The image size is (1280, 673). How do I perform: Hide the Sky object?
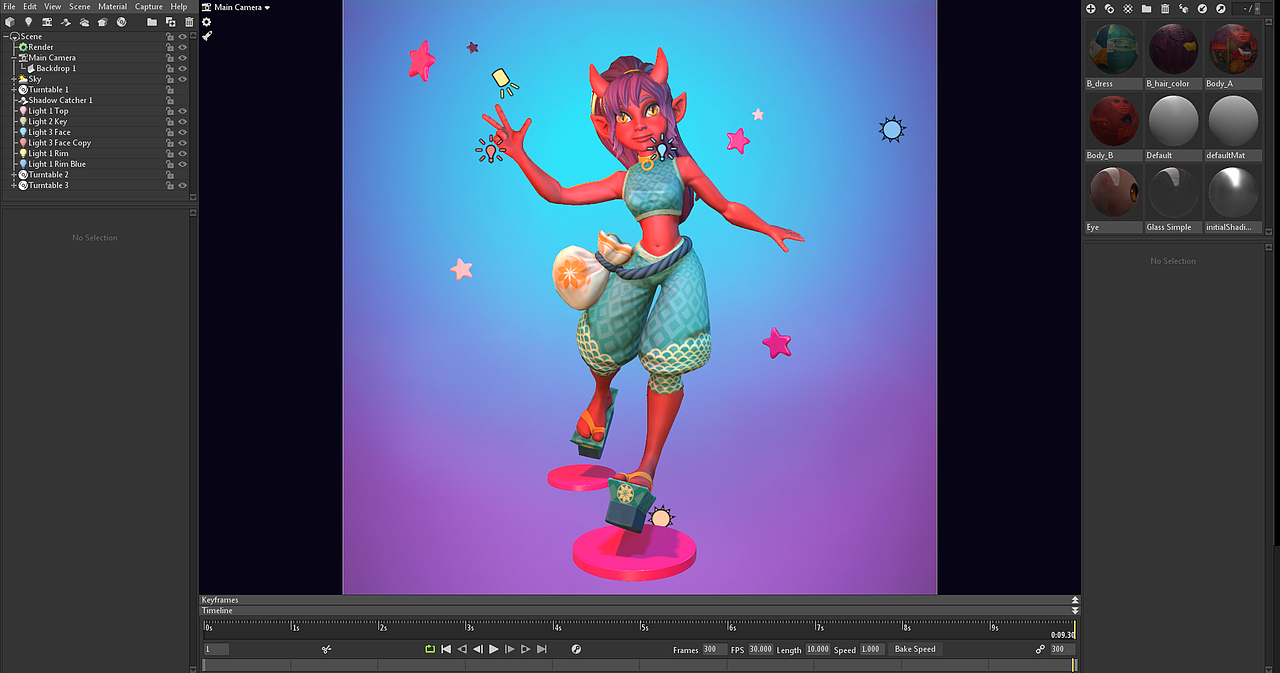[x=182, y=79]
